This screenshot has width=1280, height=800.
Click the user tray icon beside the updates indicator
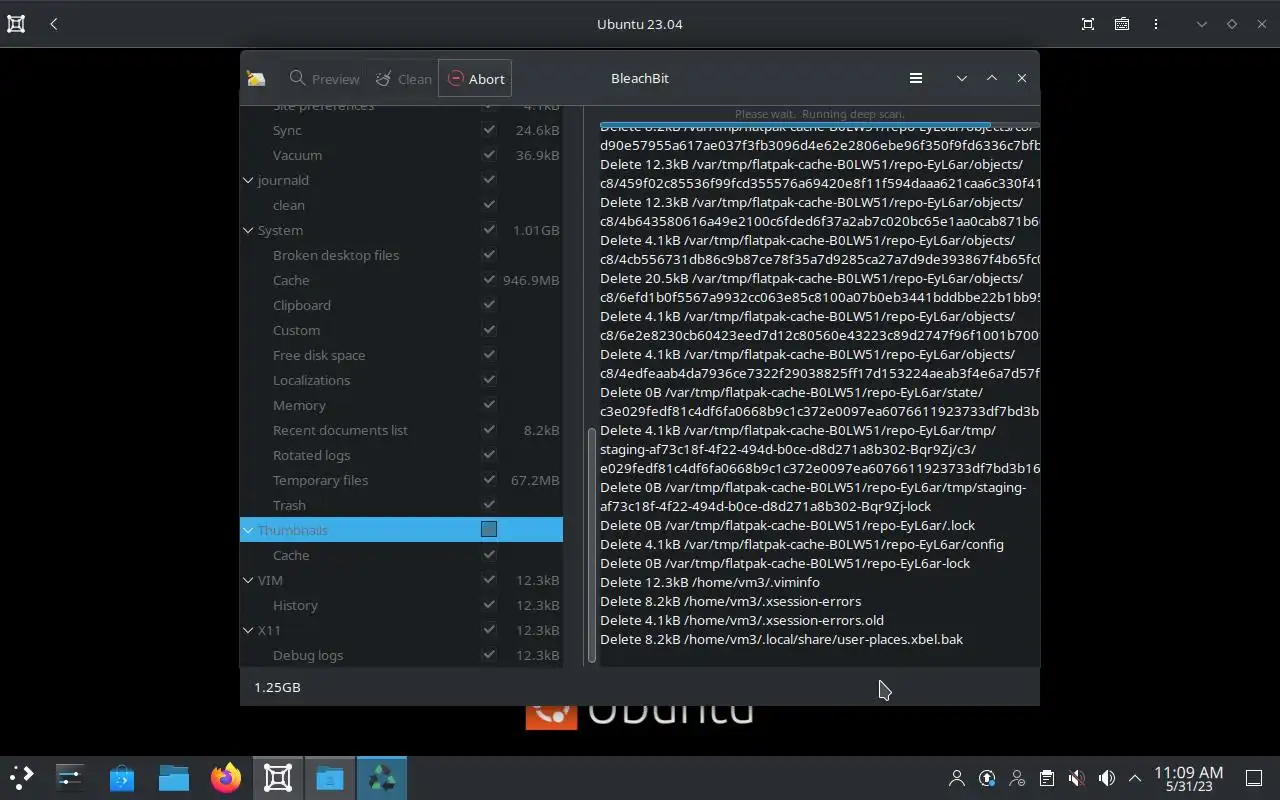(x=956, y=778)
